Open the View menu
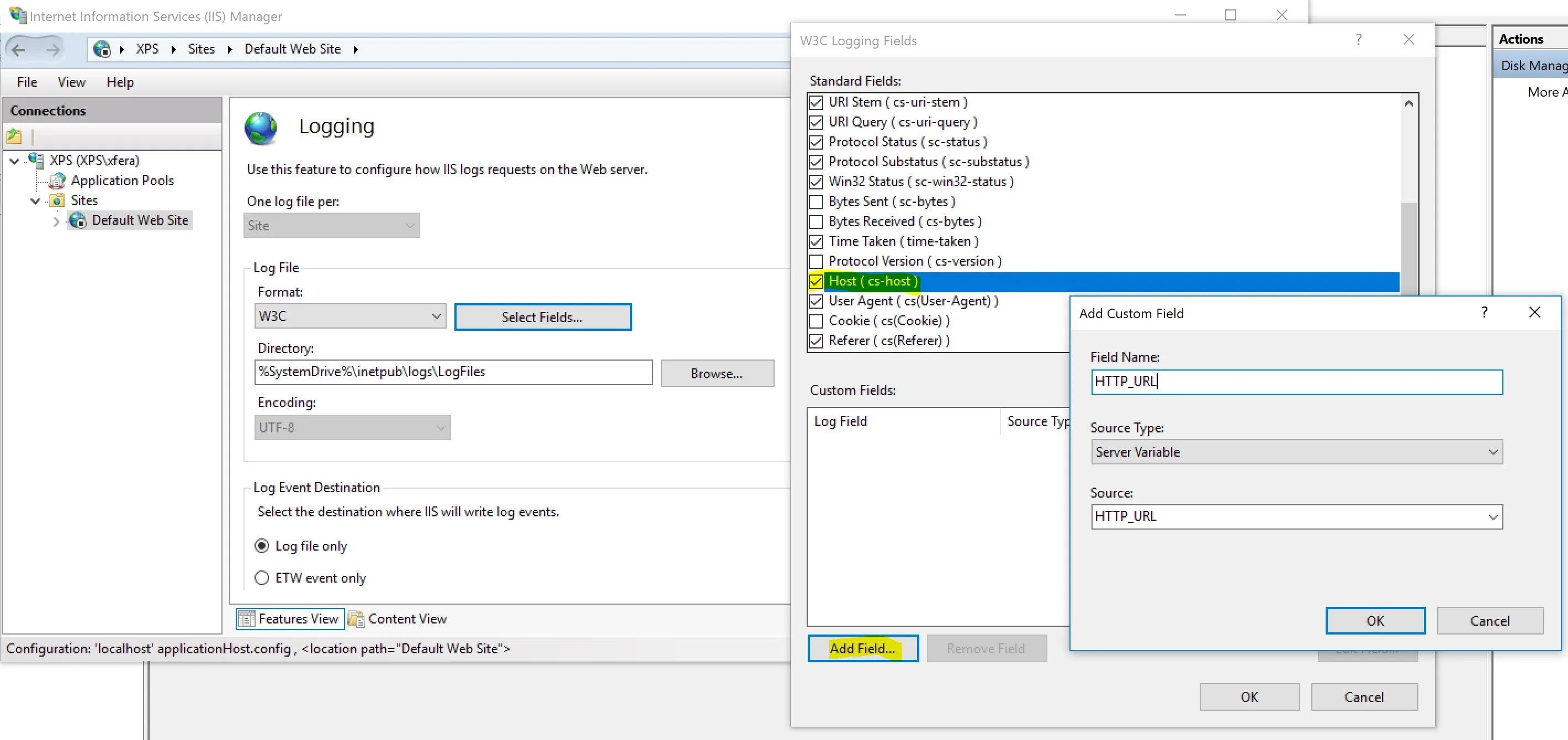The height and width of the screenshot is (740, 1568). point(71,82)
